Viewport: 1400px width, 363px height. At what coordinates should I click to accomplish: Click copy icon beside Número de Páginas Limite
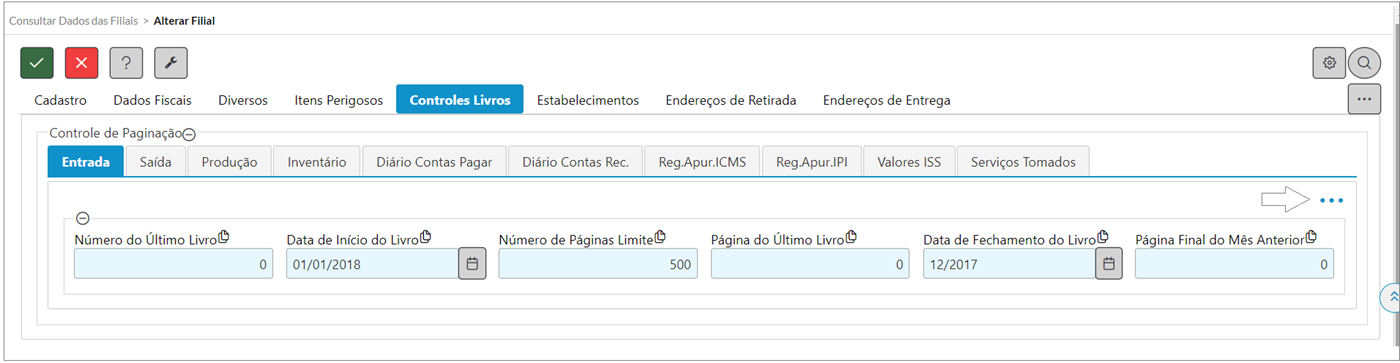(x=660, y=237)
